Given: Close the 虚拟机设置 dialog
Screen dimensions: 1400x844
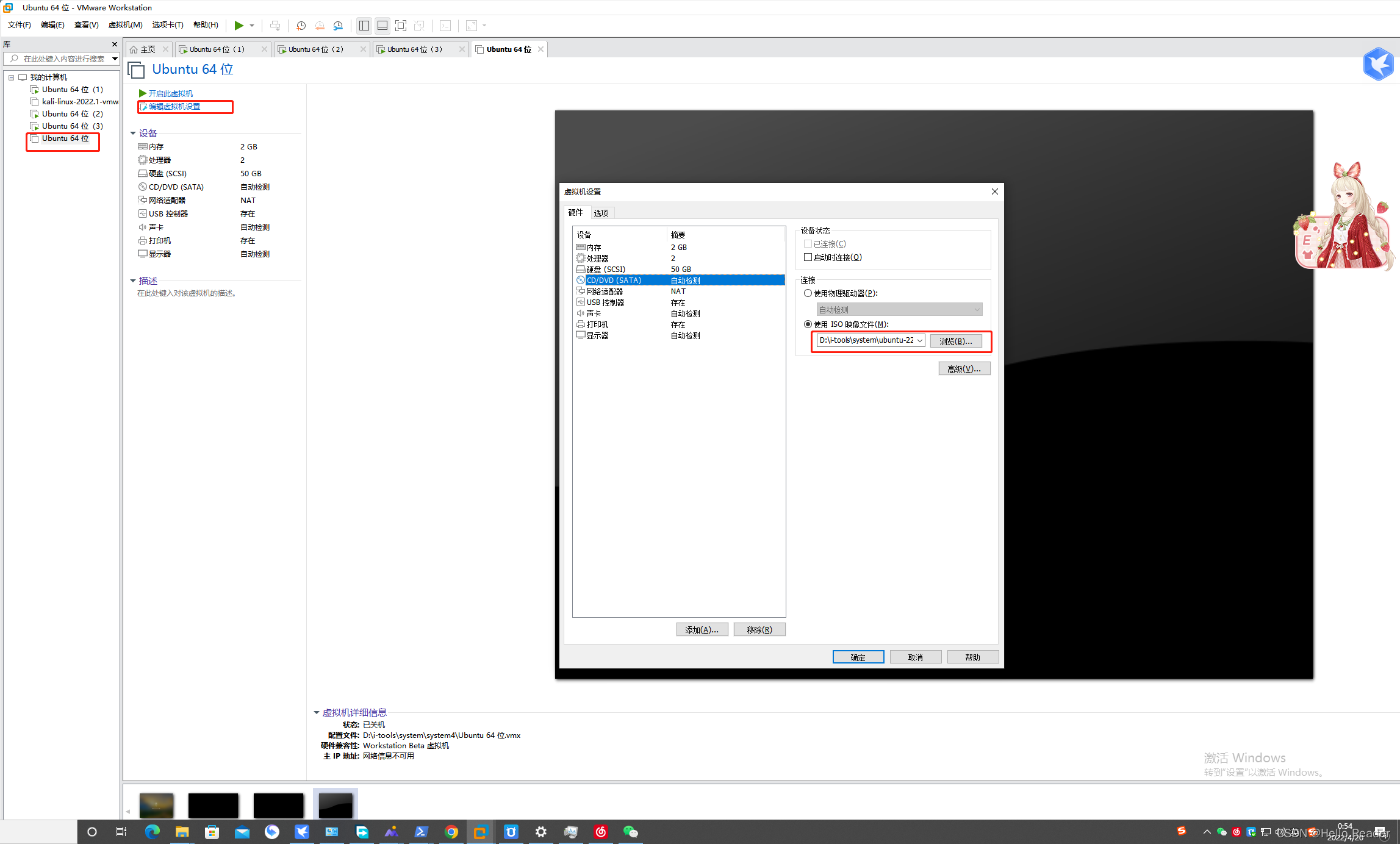Looking at the screenshot, I should click(995, 191).
